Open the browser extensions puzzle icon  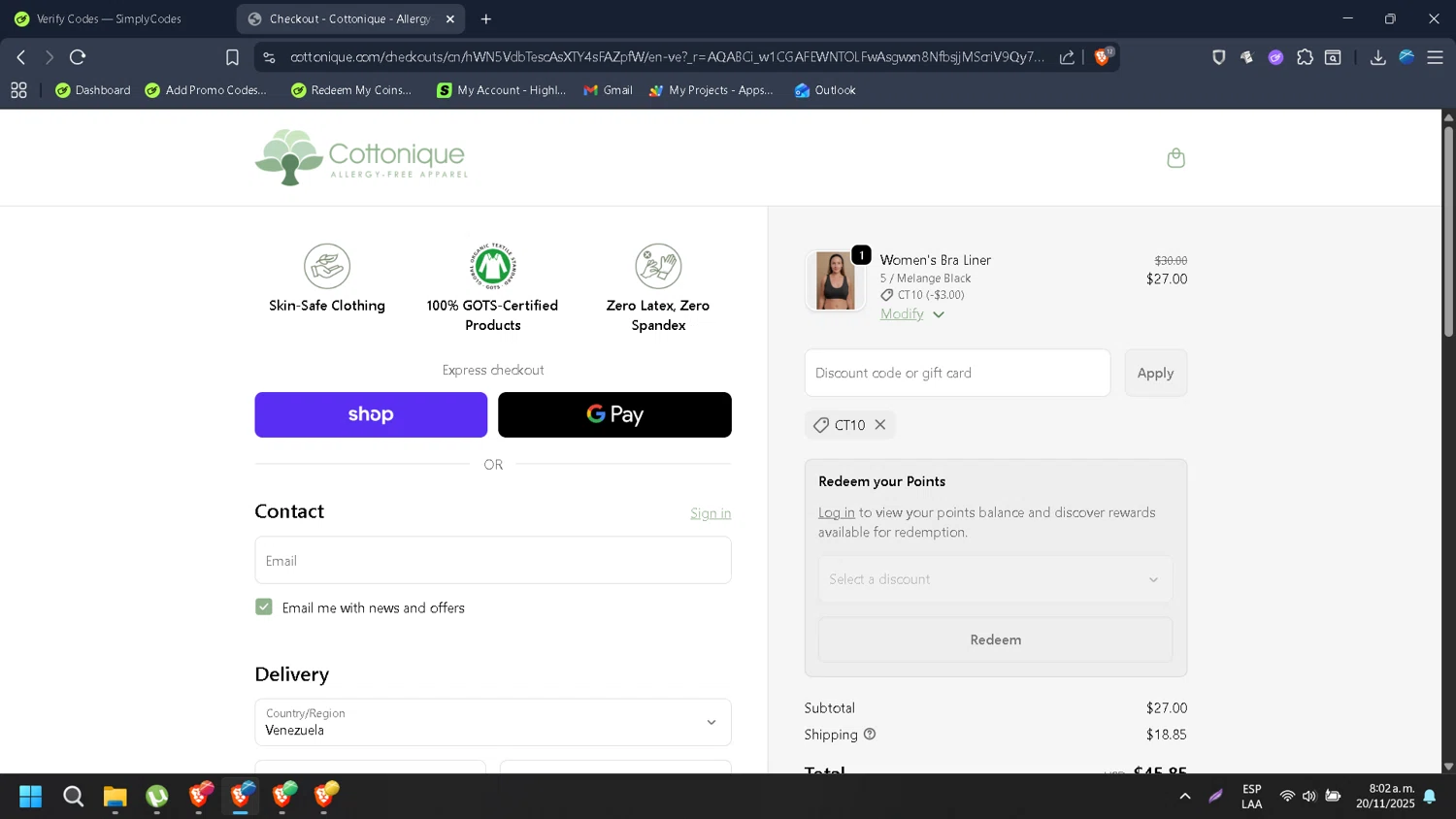[x=1305, y=57]
